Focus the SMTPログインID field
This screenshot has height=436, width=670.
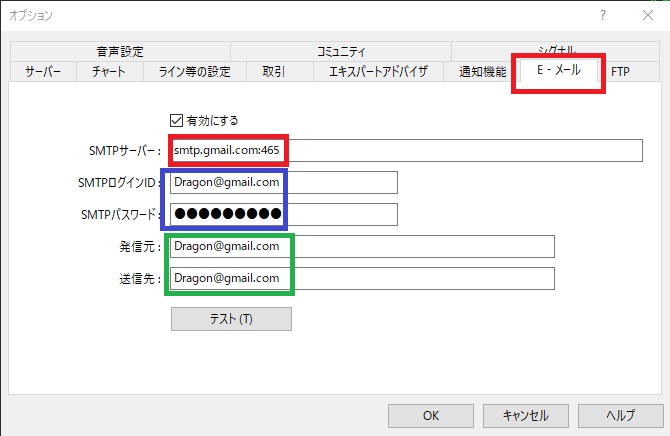(x=284, y=183)
